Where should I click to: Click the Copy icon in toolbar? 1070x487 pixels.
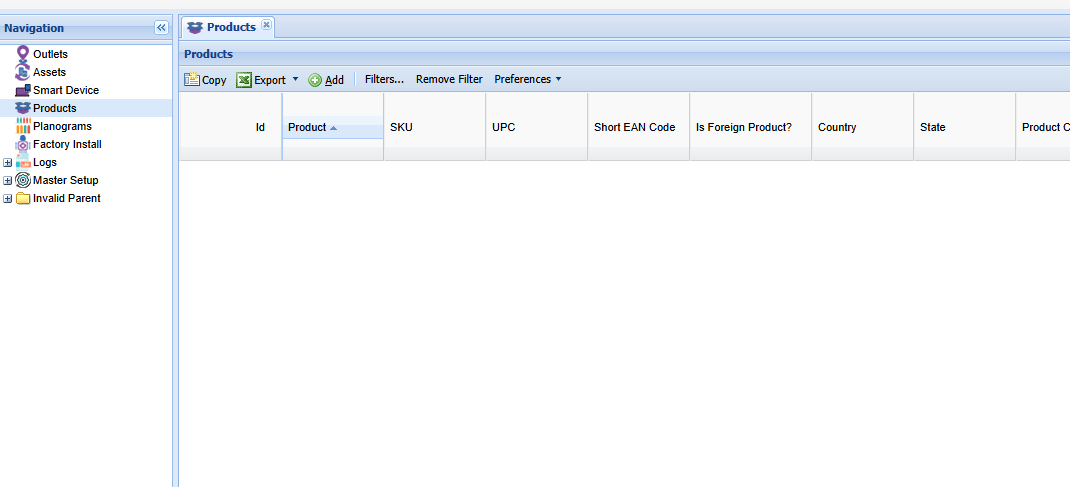(x=192, y=80)
